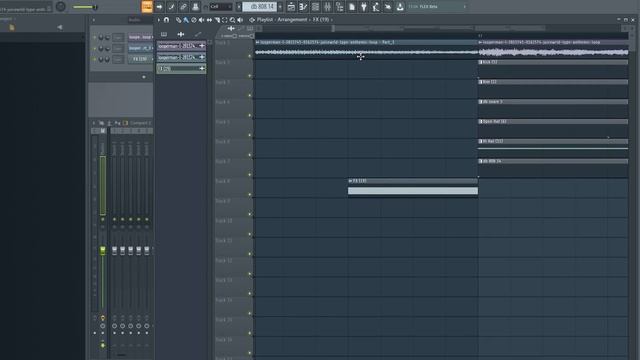Show the Channel rack from the top toolbar
This screenshot has width=640, height=360.
coord(316,7)
